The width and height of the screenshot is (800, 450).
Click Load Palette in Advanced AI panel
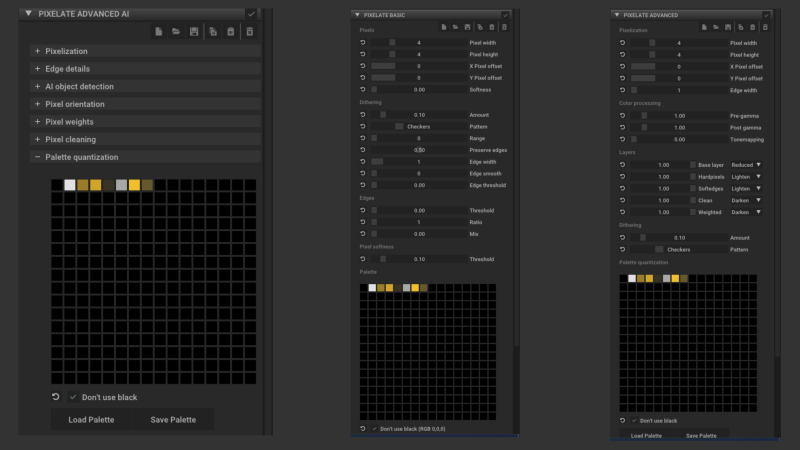[91, 419]
